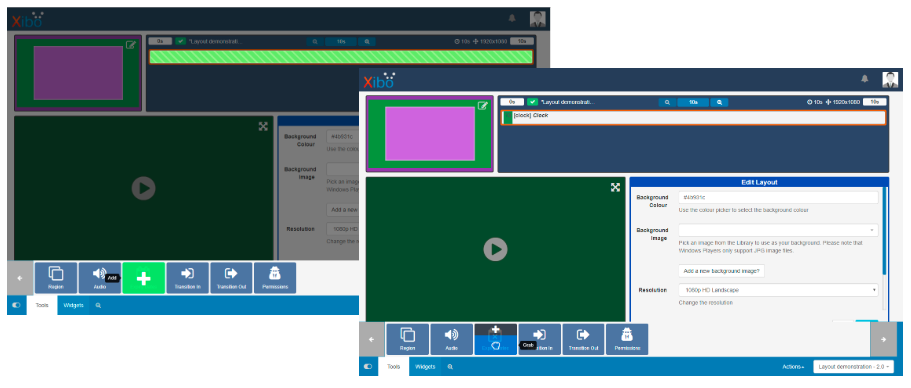Switch to Tools tab in front window

(393, 367)
